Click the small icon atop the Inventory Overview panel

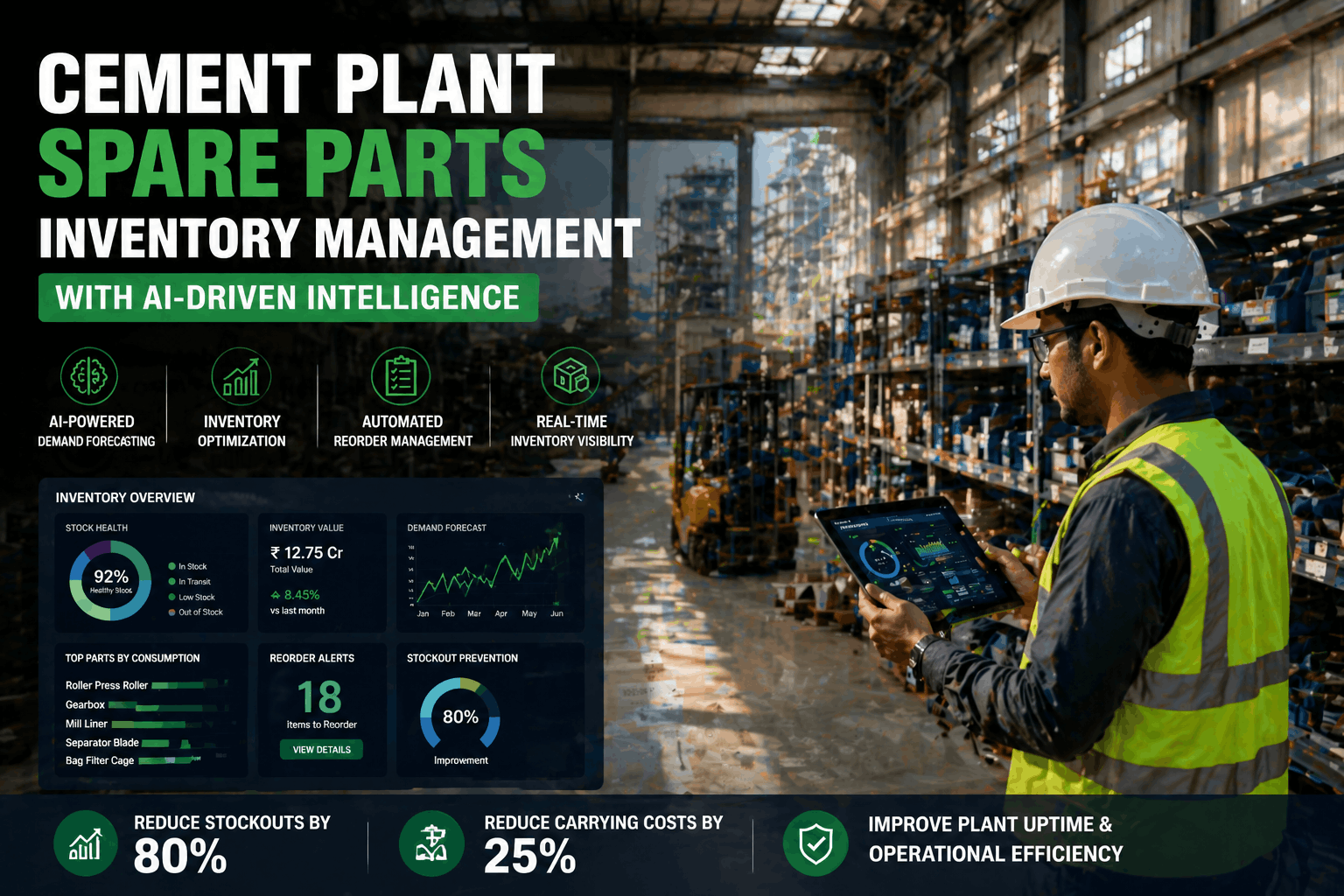tap(580, 497)
